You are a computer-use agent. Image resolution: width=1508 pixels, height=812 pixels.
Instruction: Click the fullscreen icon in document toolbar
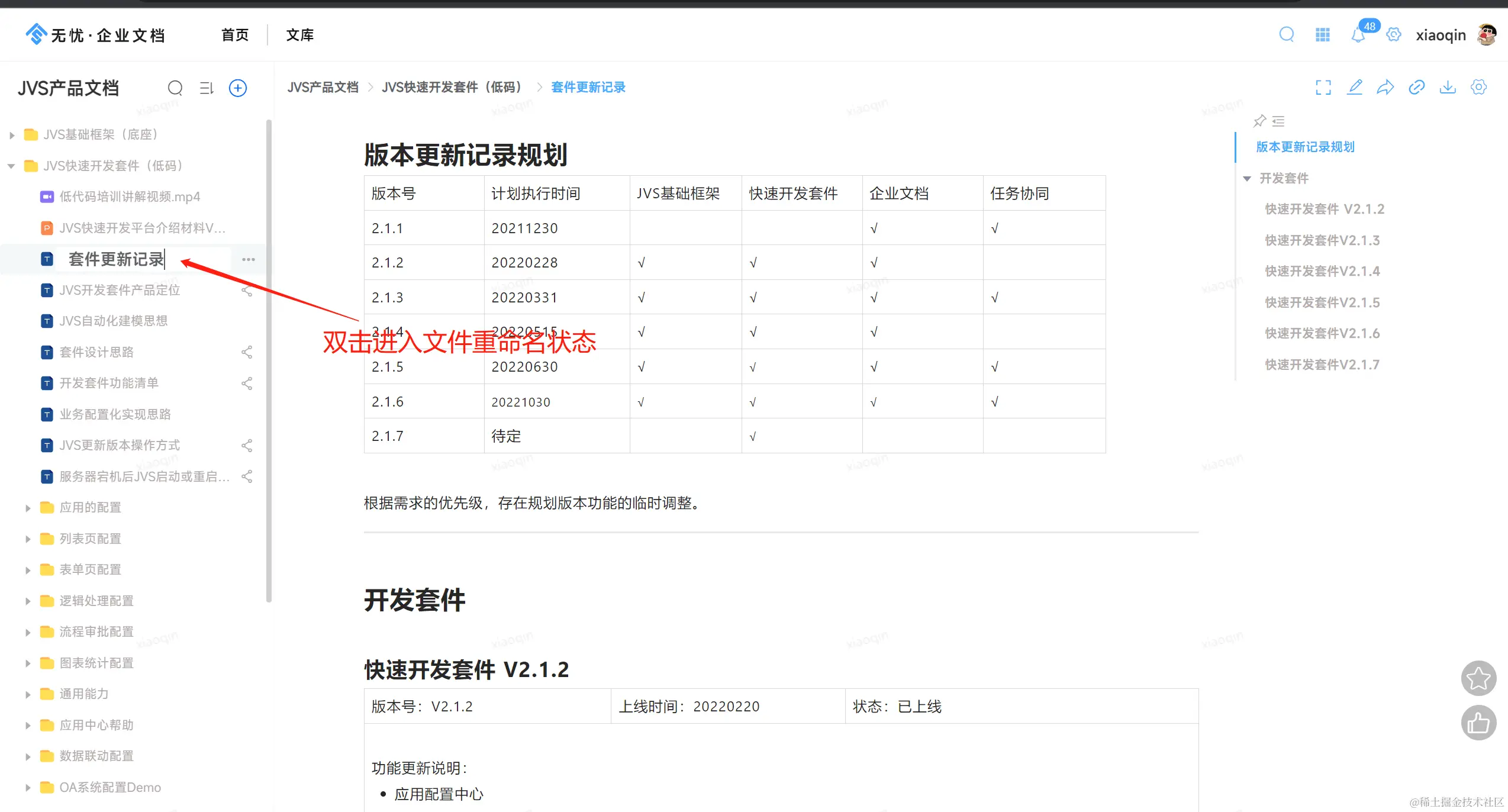point(1323,88)
